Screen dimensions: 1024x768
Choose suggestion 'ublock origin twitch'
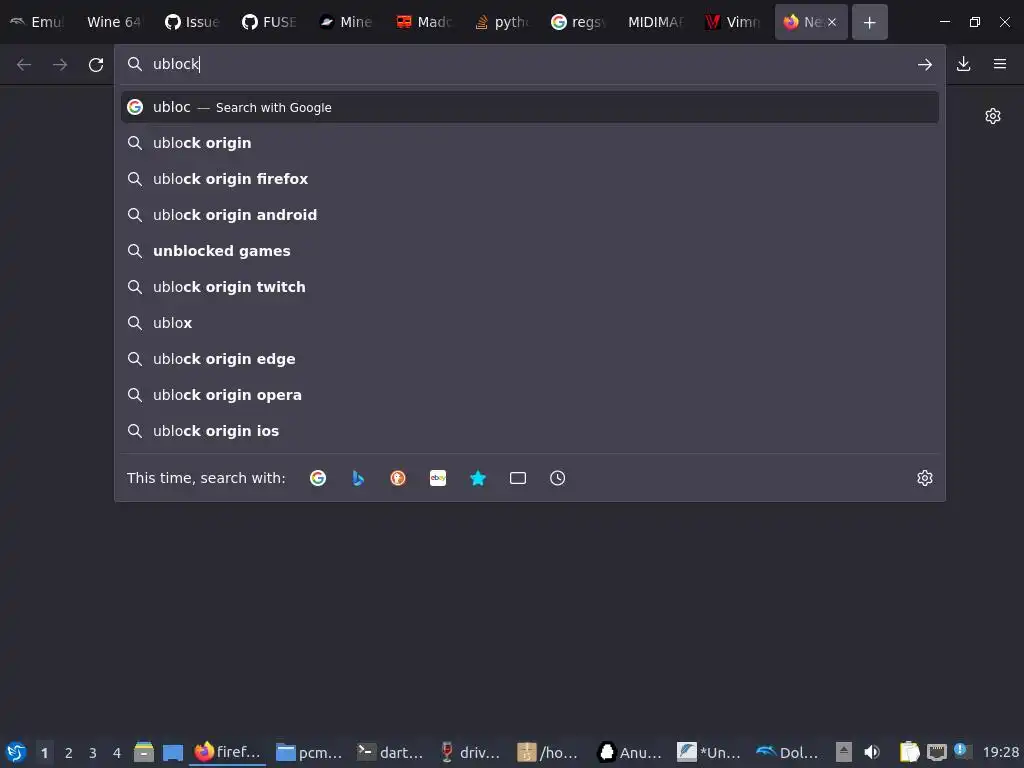(x=530, y=287)
